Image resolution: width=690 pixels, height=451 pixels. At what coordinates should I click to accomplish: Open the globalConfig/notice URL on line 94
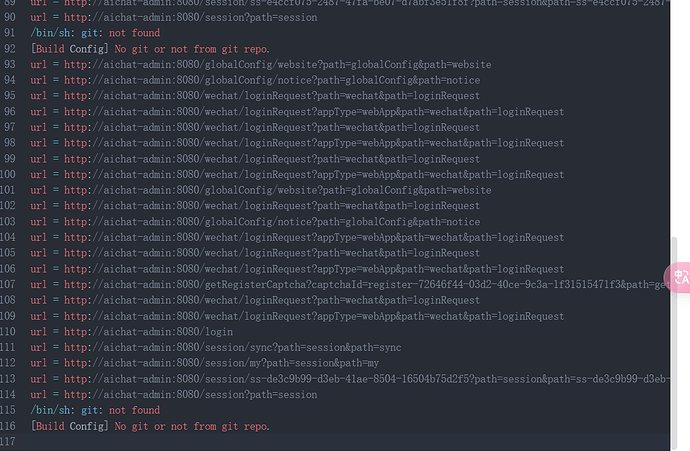point(272,80)
